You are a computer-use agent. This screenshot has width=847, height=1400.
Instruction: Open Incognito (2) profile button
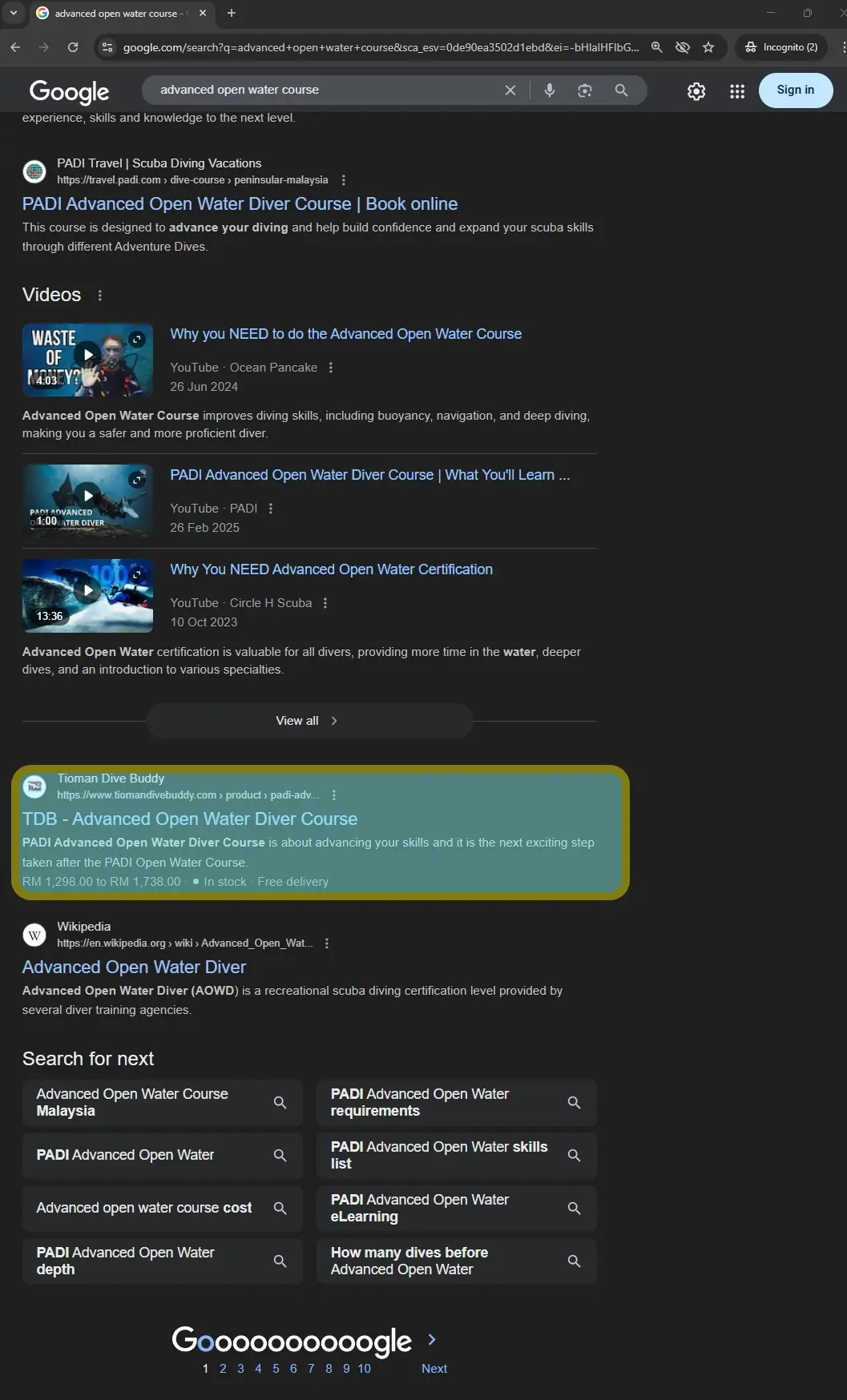[x=781, y=47]
